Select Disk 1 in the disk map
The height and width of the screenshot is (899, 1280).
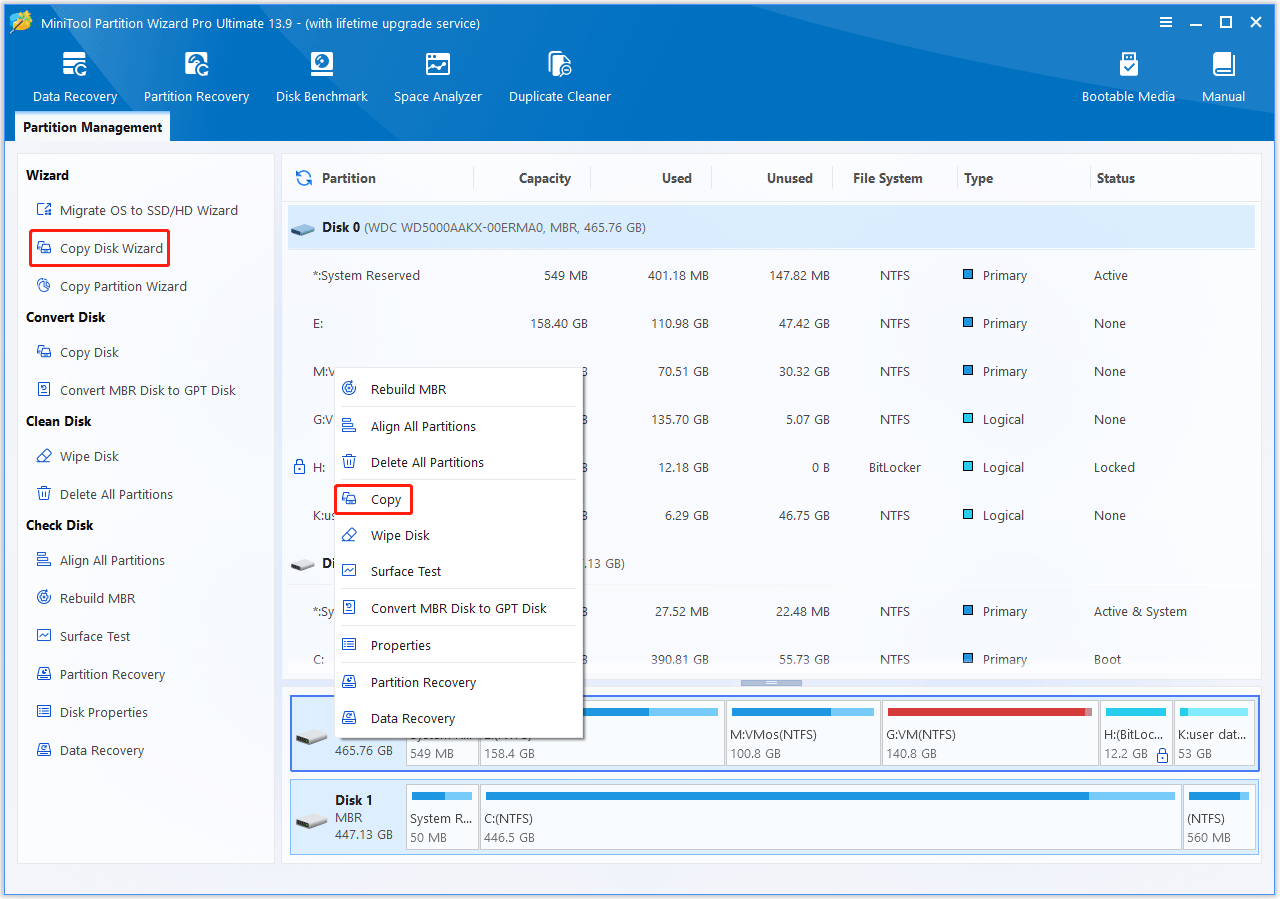coord(347,817)
